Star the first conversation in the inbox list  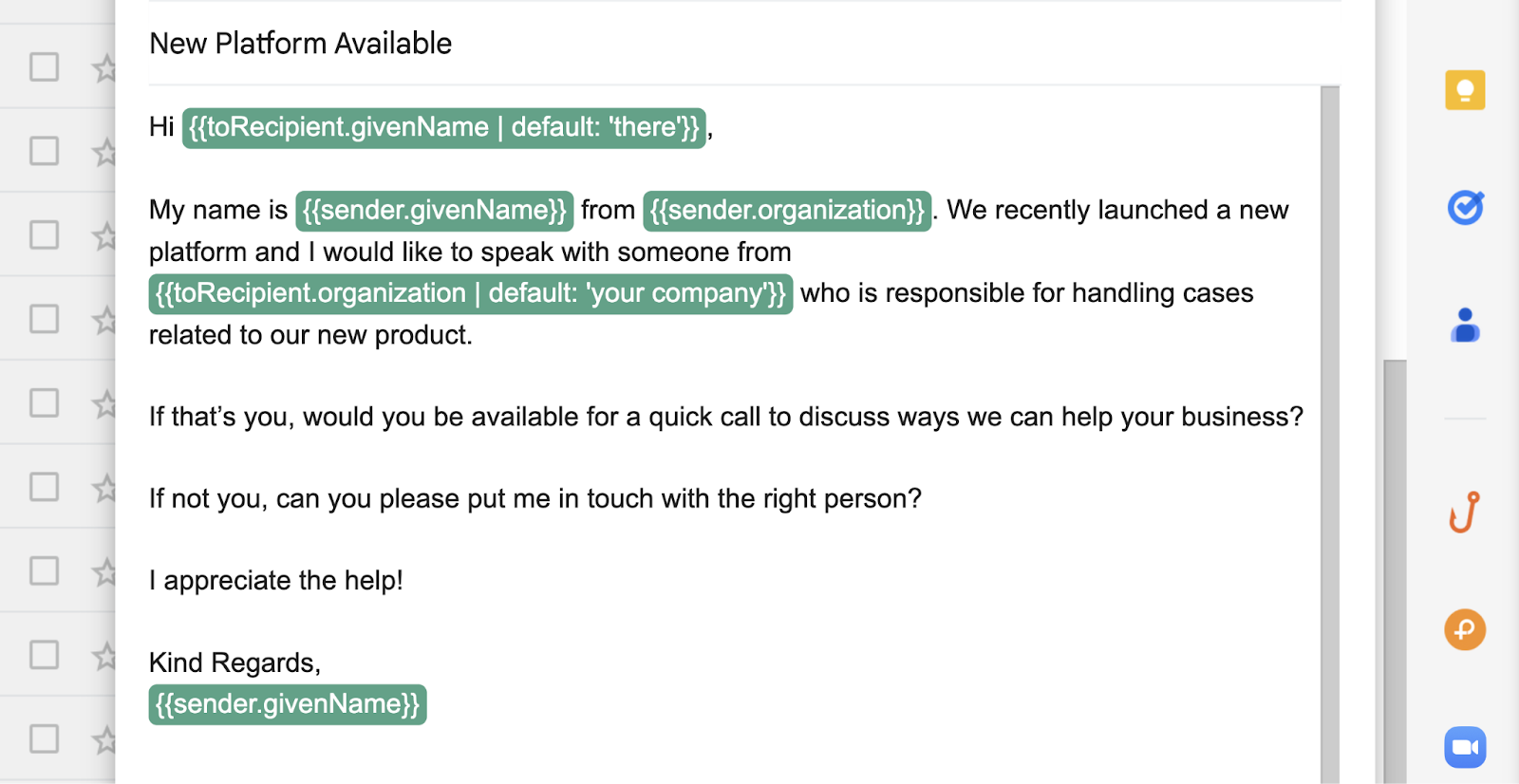[x=104, y=67]
